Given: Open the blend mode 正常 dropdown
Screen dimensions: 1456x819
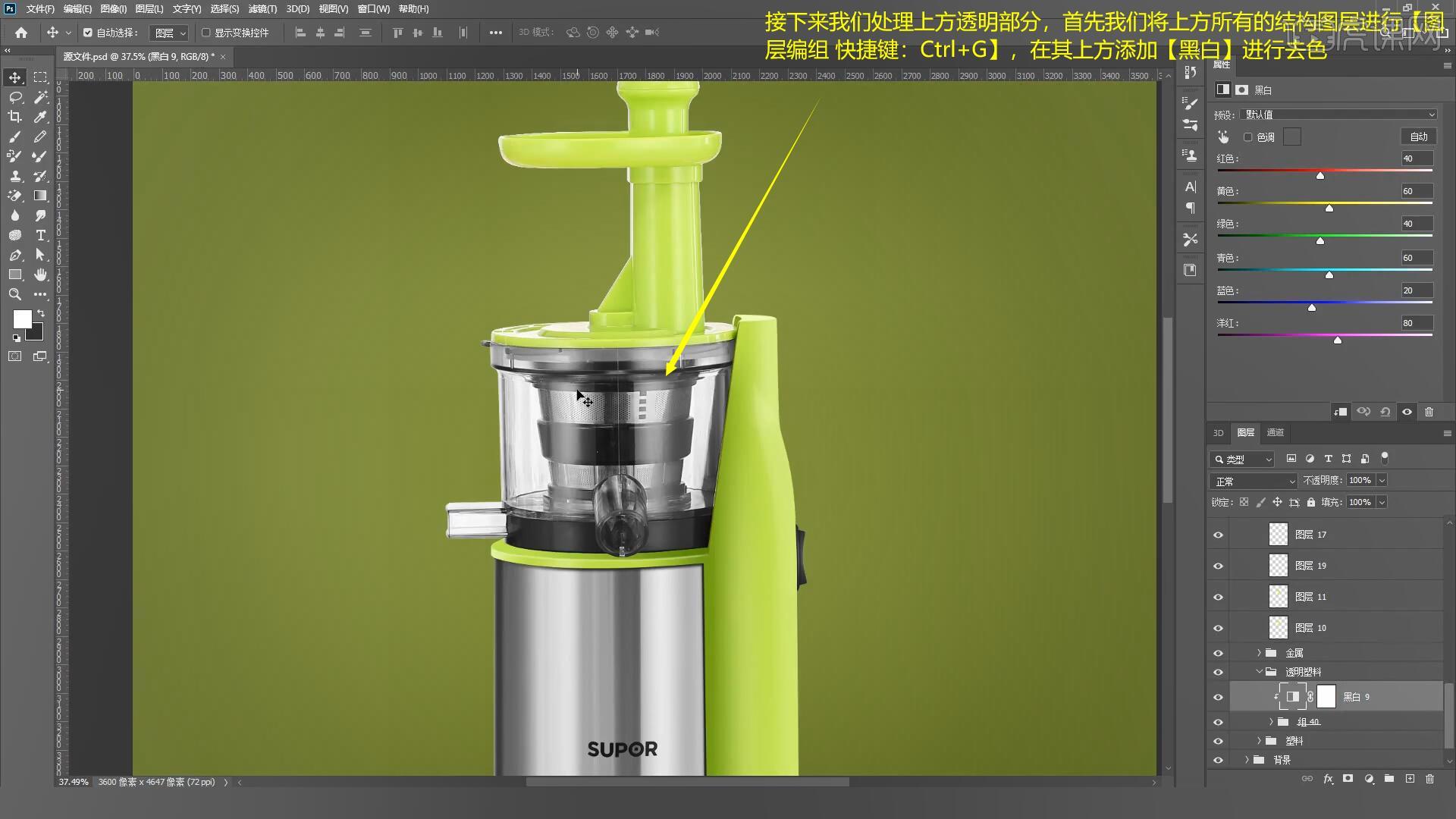Looking at the screenshot, I should 1254,481.
